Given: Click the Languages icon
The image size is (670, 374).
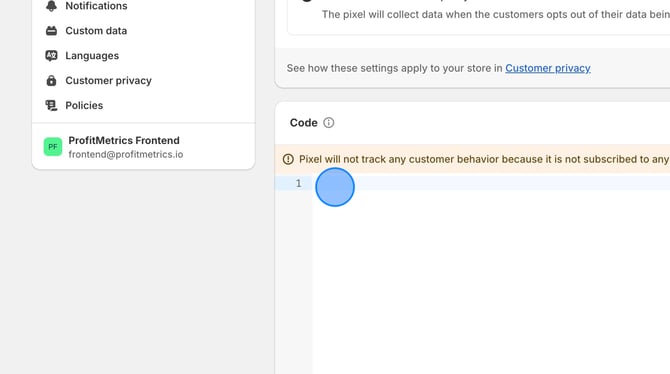Looking at the screenshot, I should coord(51,56).
